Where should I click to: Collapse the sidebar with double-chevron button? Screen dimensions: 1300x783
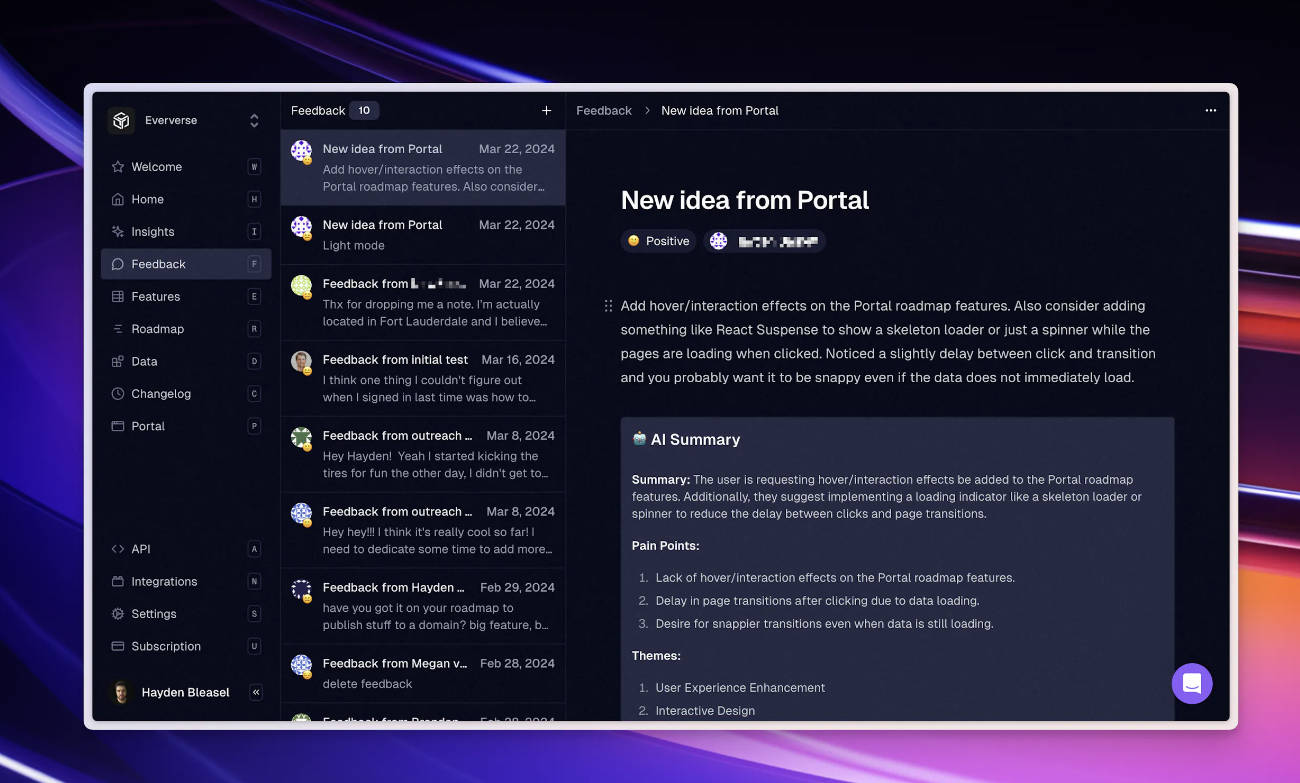(256, 692)
